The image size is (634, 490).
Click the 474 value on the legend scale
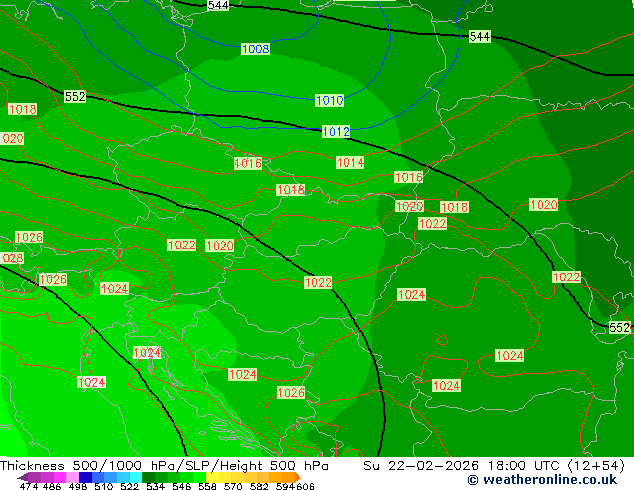pos(29,486)
